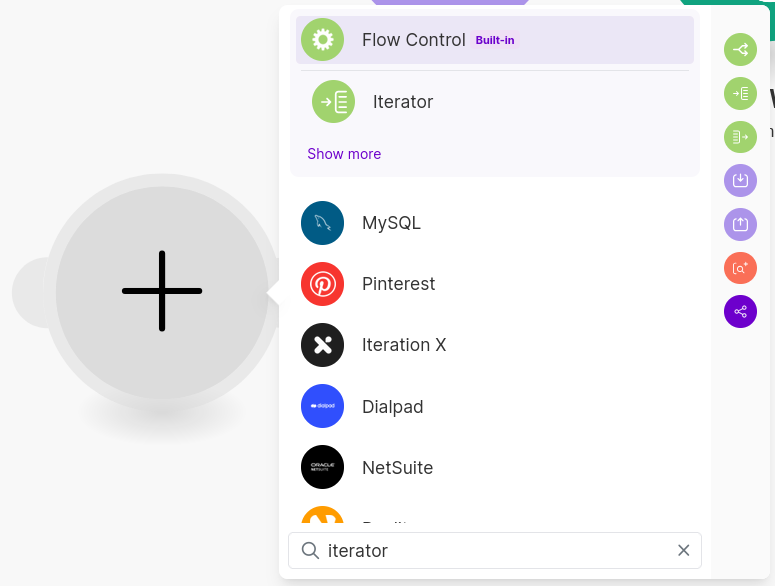Click the Built-in badge next to Flow Control
The image size is (775, 586).
pos(495,41)
